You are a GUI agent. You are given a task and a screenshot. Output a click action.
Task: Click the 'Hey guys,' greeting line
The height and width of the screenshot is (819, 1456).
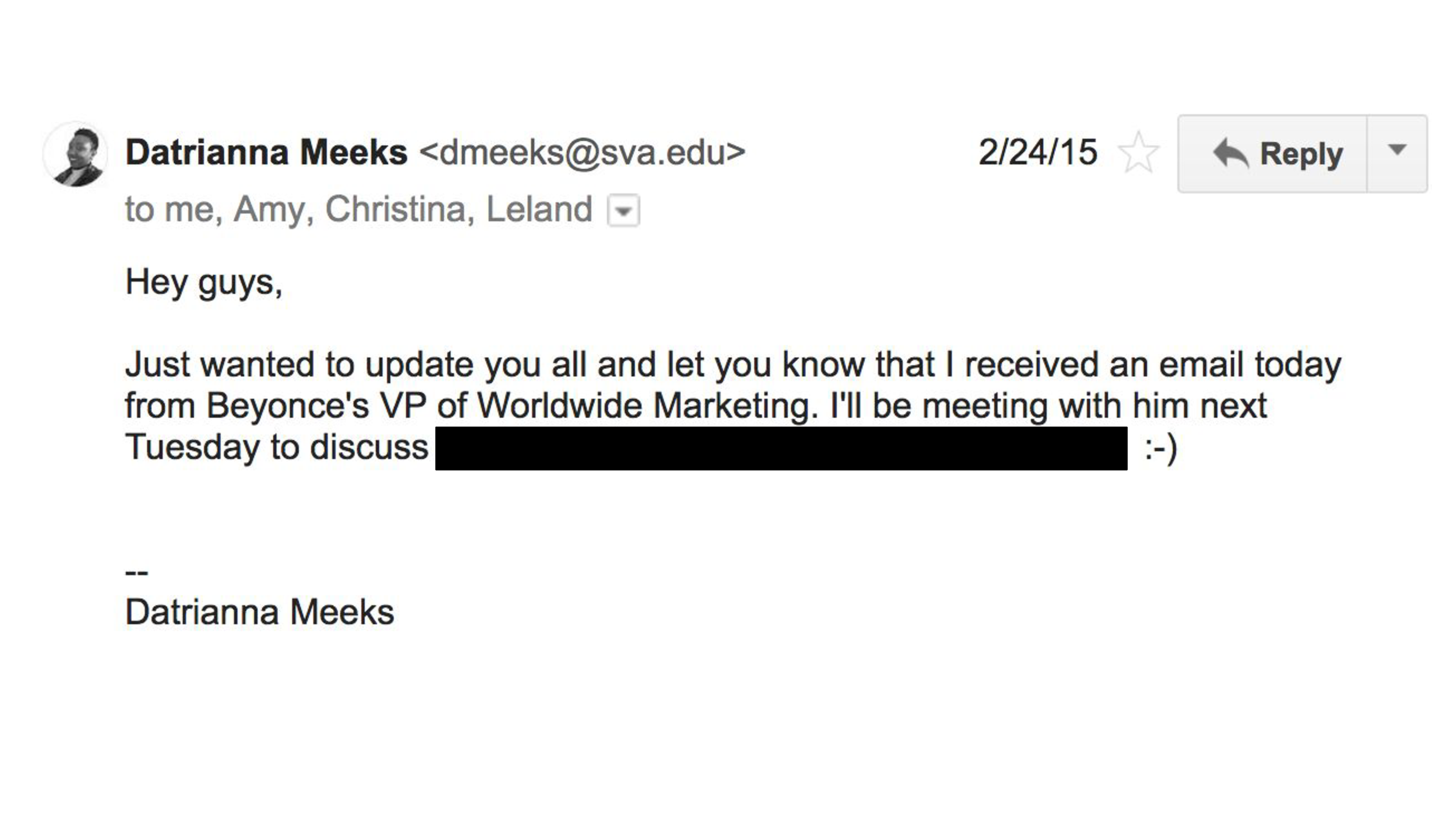(x=203, y=282)
